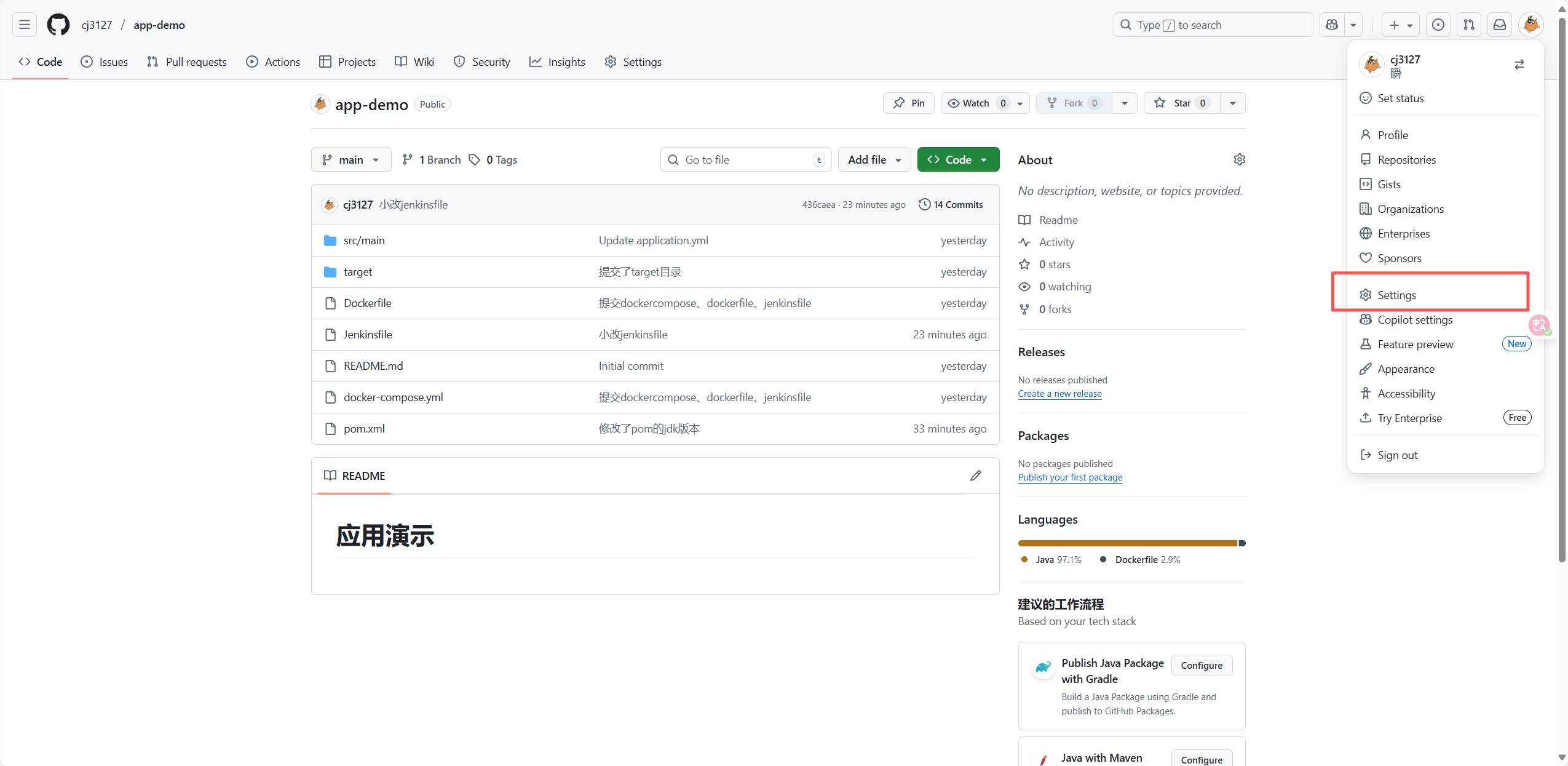
Task: Open Pull requests icon in top header
Action: pyautogui.click(x=1469, y=25)
